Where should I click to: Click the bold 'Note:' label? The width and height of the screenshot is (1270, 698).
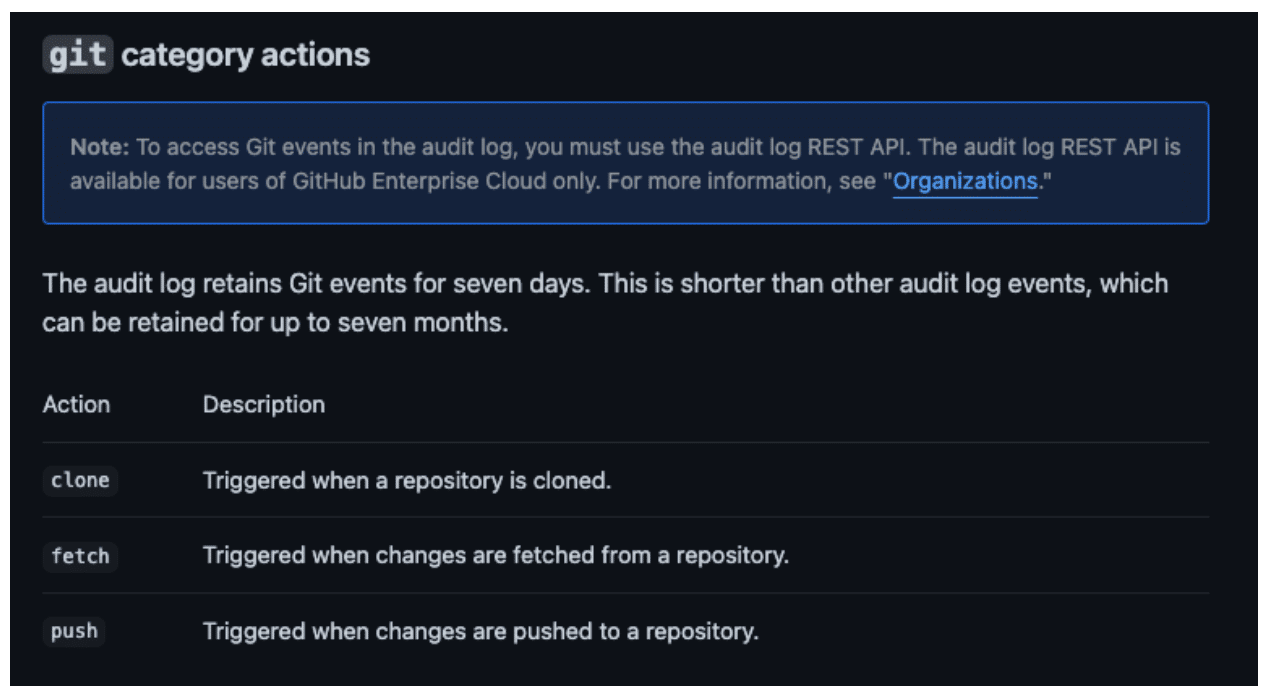click(x=100, y=148)
